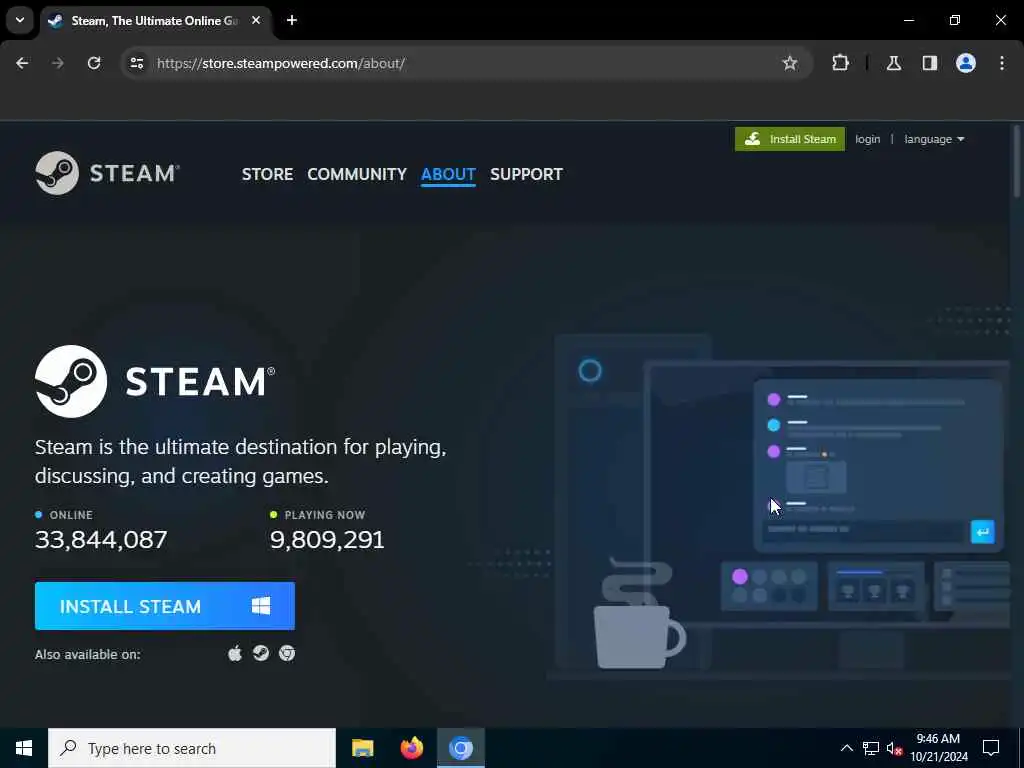Open the network tray icon

pyautogui.click(x=871, y=748)
